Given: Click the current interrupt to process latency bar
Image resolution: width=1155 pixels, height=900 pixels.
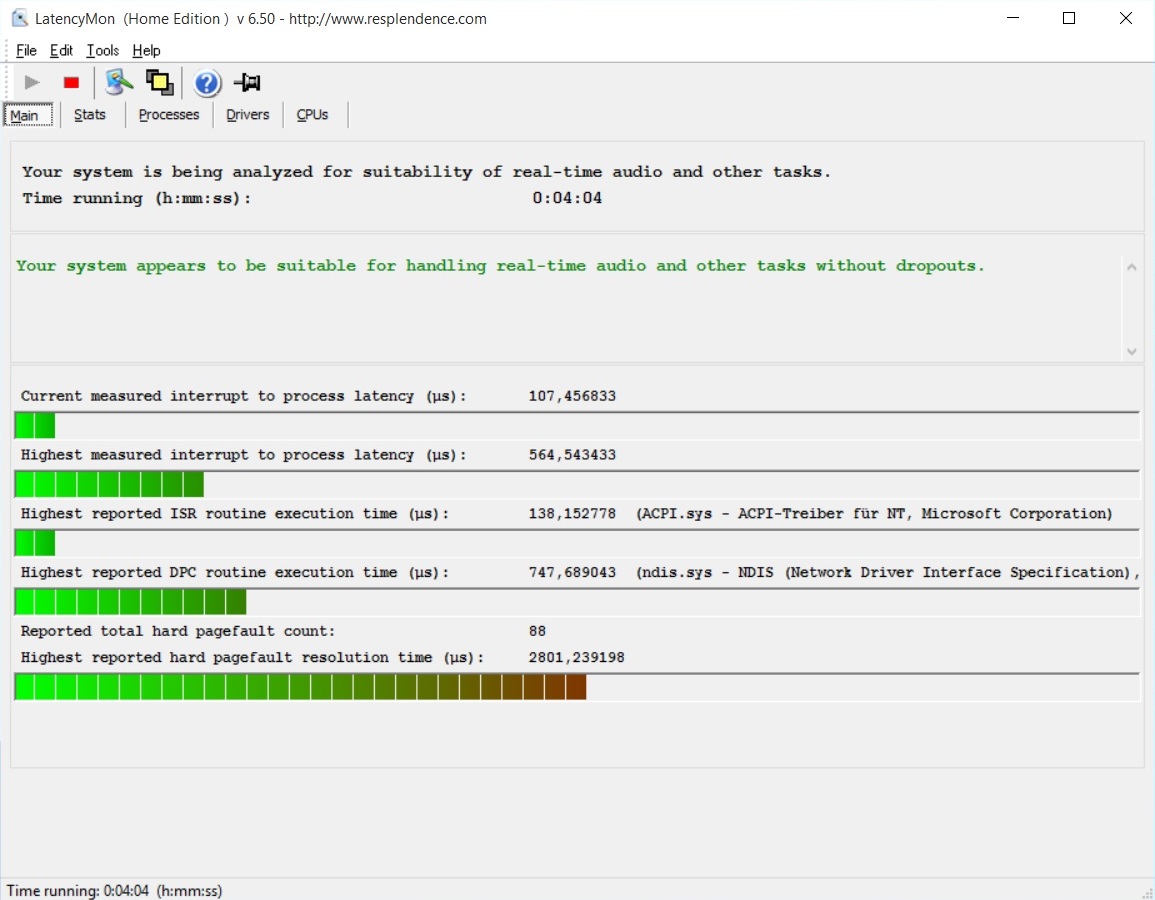Looking at the screenshot, I should pyautogui.click(x=577, y=426).
